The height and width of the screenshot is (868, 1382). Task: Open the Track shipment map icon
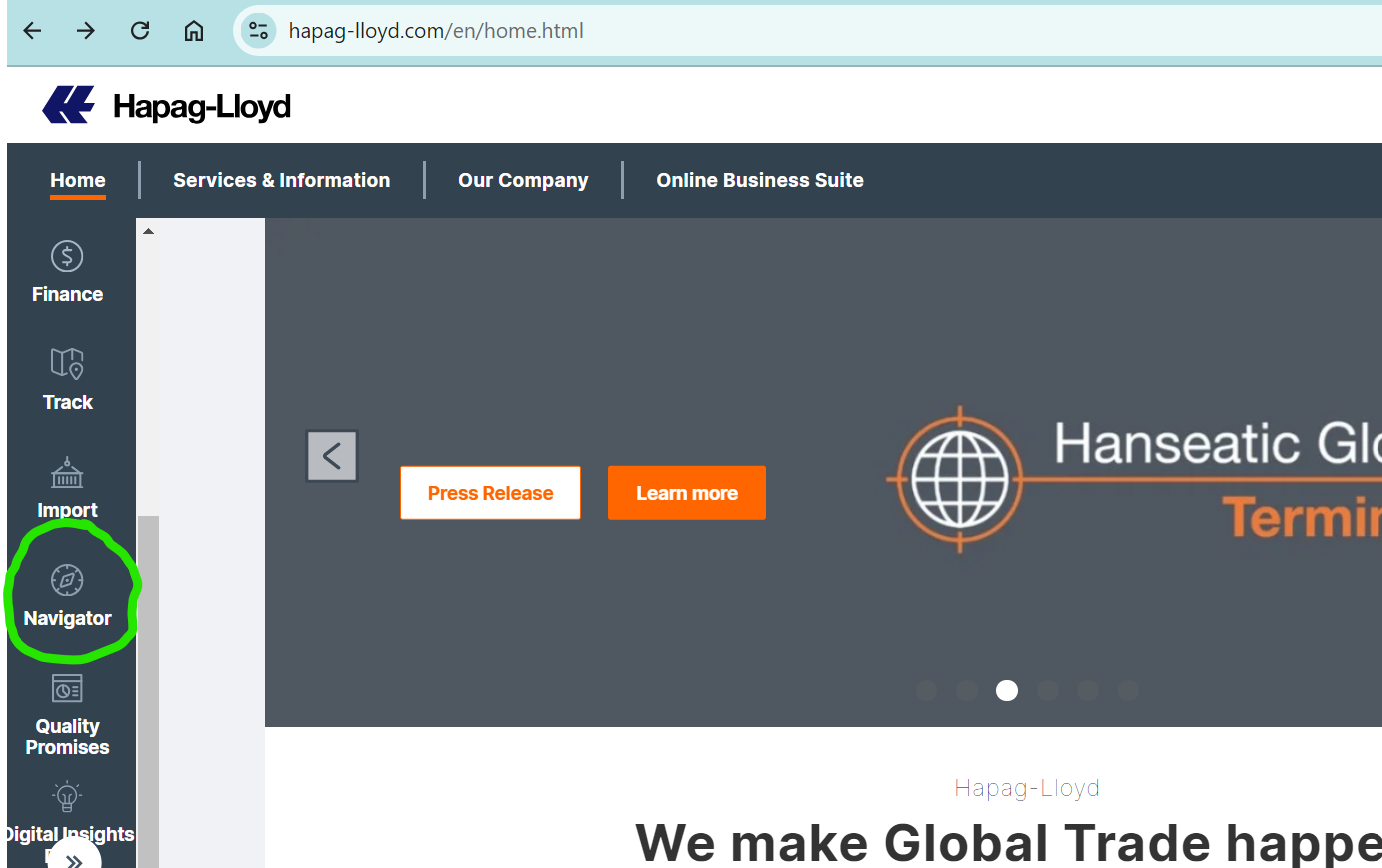67,364
